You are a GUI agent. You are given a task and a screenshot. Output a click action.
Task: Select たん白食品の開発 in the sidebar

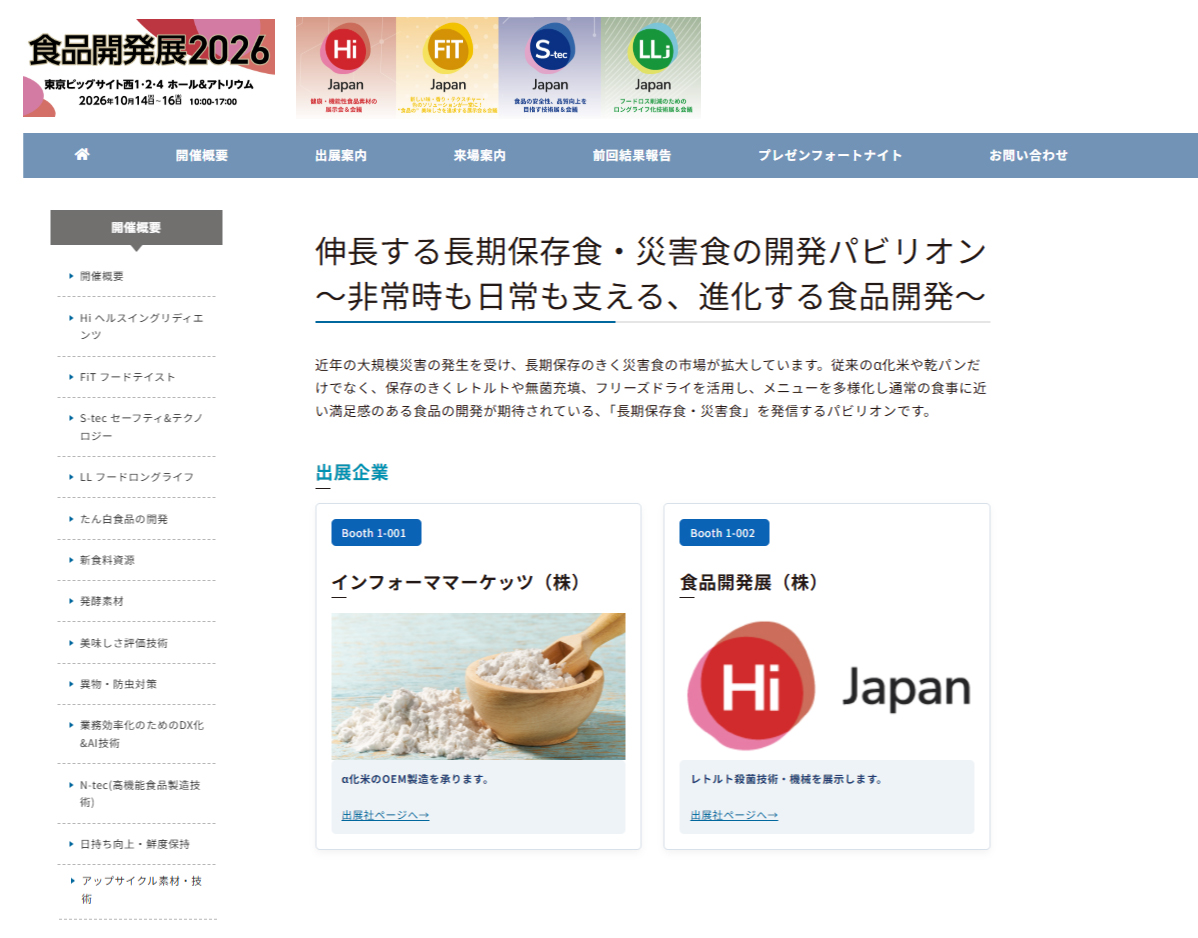click(124, 519)
